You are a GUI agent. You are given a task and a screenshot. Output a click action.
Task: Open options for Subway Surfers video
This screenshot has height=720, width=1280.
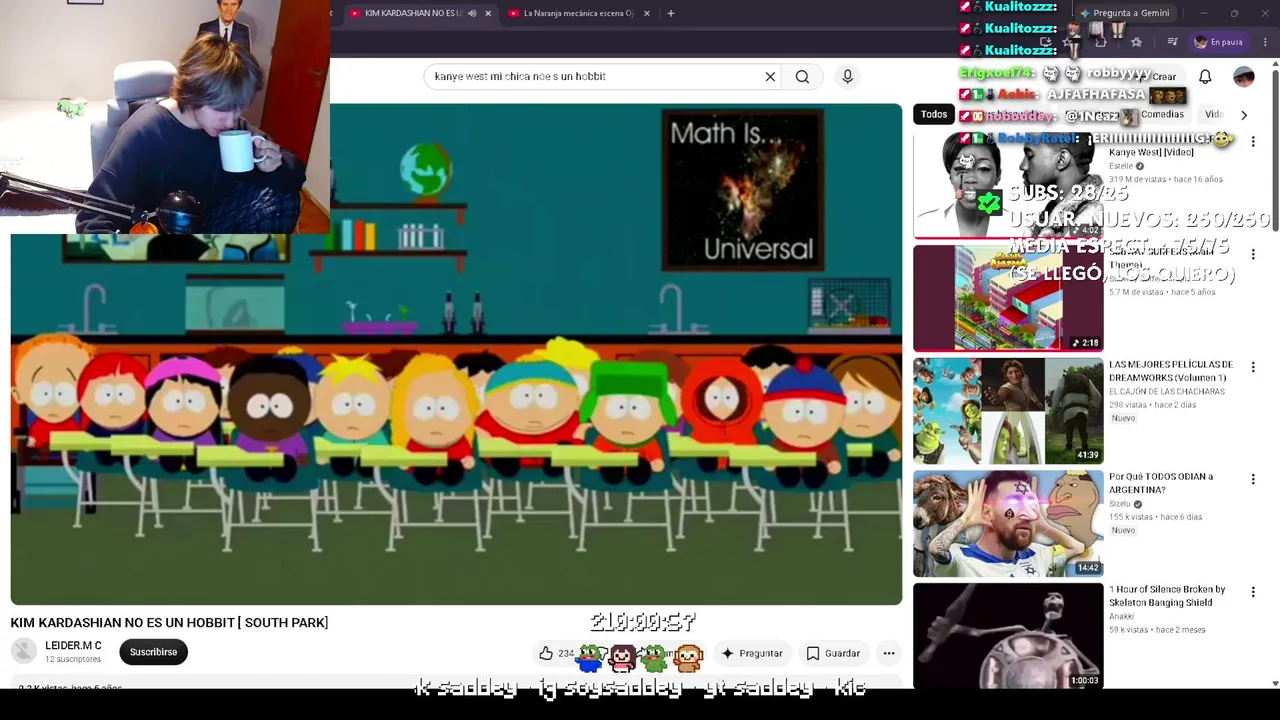(x=1253, y=255)
